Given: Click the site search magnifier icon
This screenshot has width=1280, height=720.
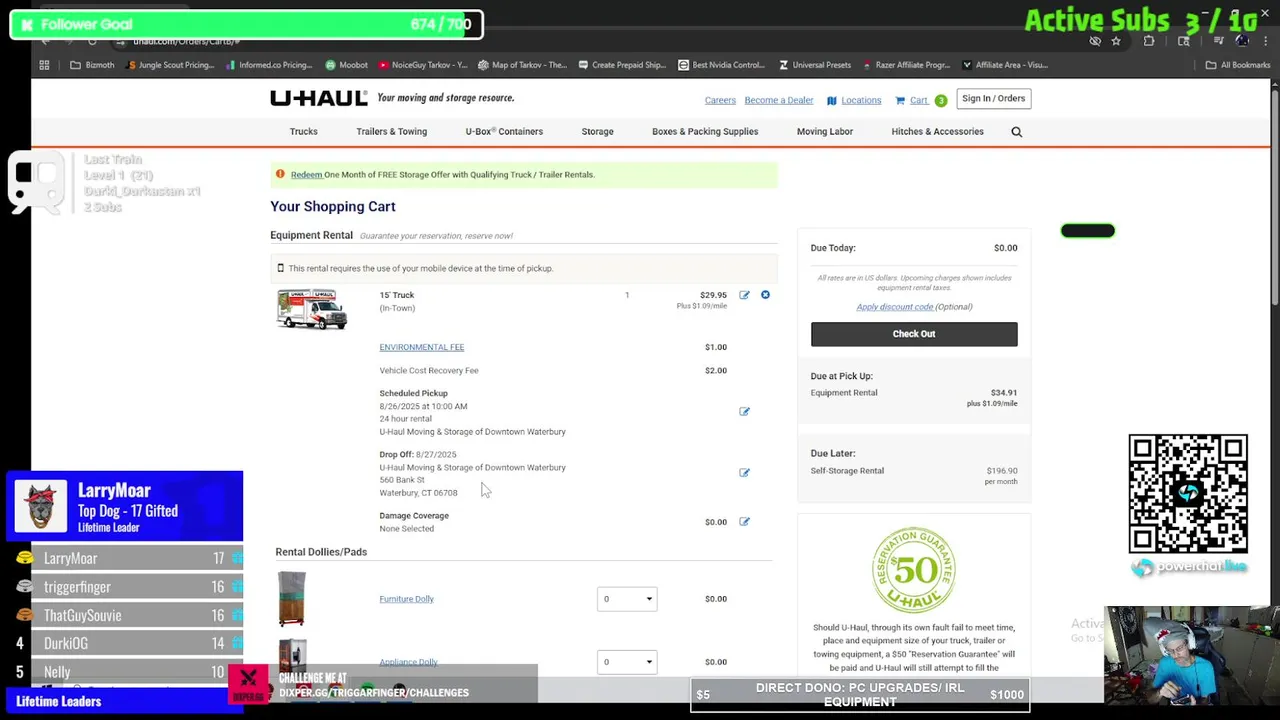Looking at the screenshot, I should click(1016, 132).
